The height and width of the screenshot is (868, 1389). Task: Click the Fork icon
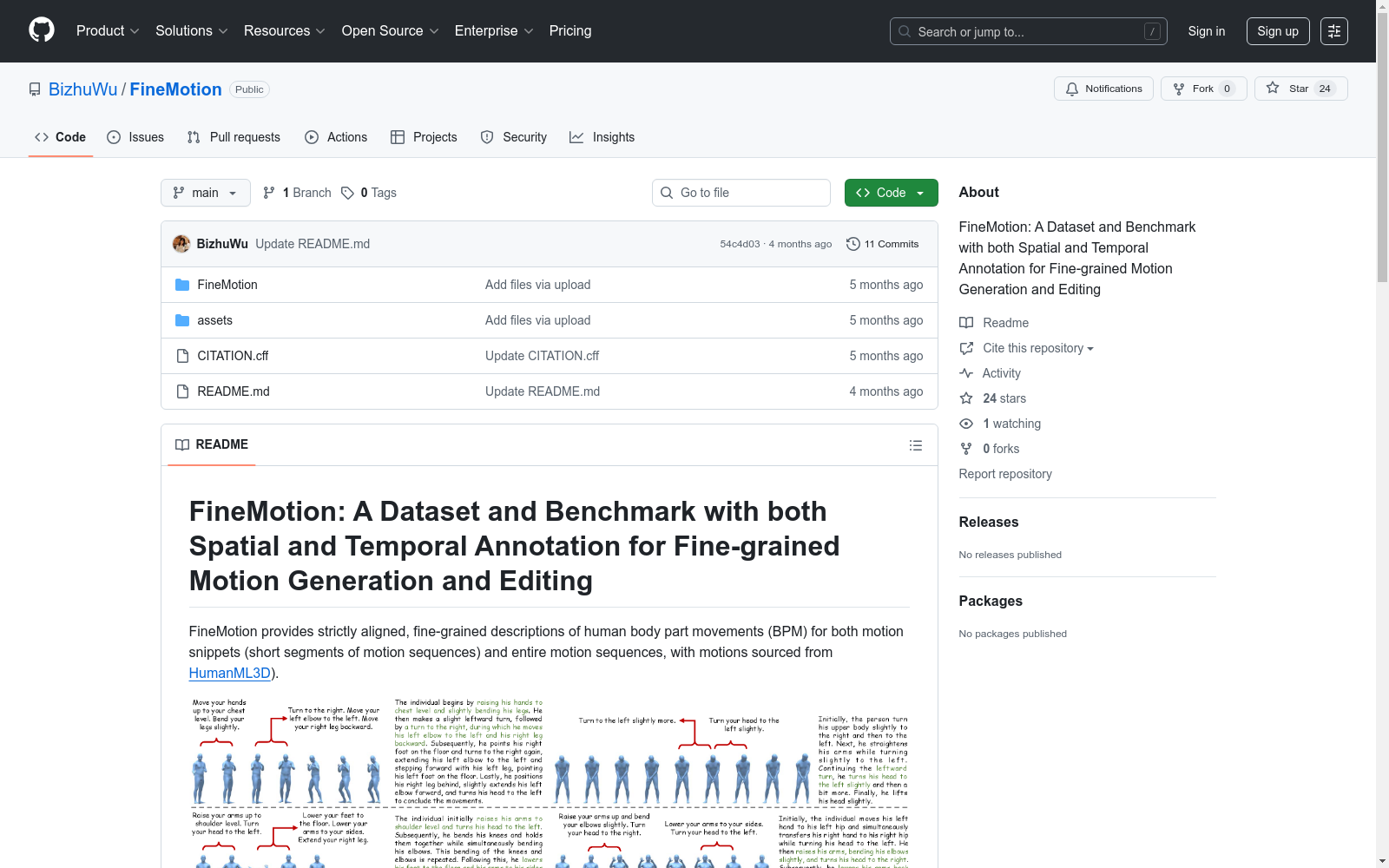click(1179, 89)
